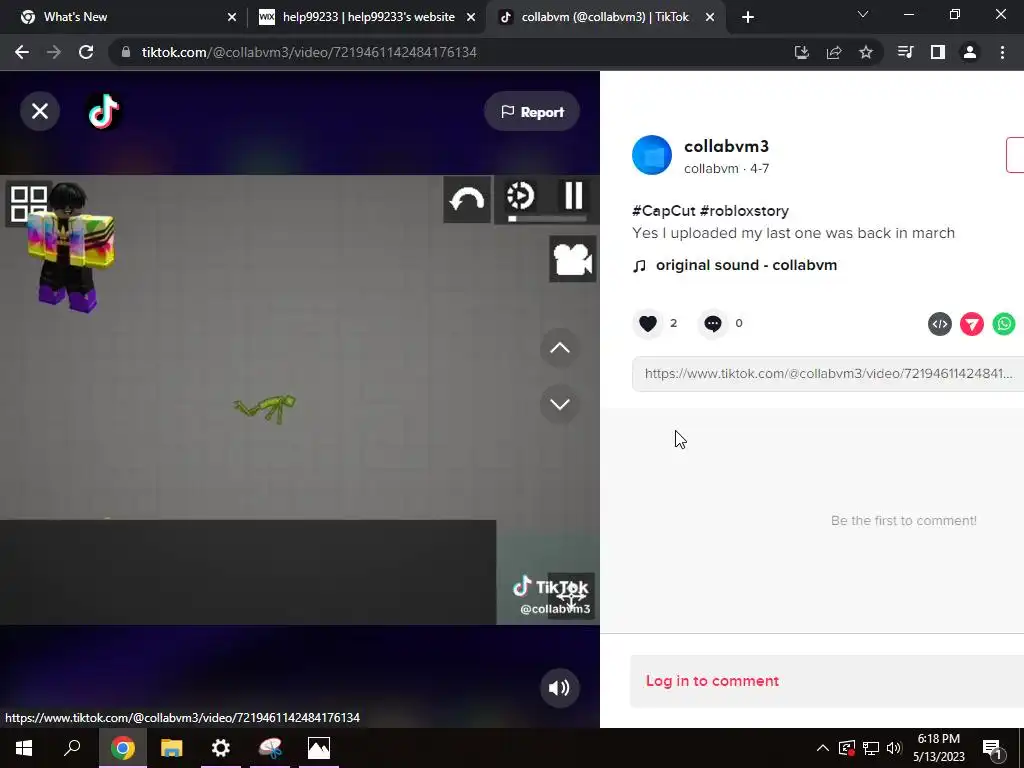Open Snipping Tool from the taskbar
This screenshot has height=768, width=1024.
pos(270,748)
